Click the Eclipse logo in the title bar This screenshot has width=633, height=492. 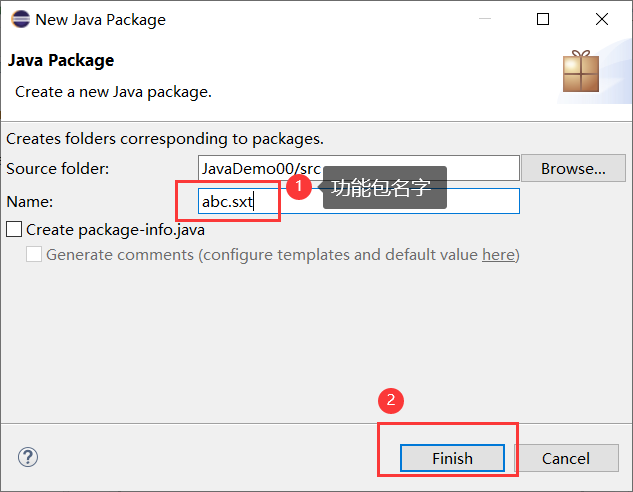point(21,19)
